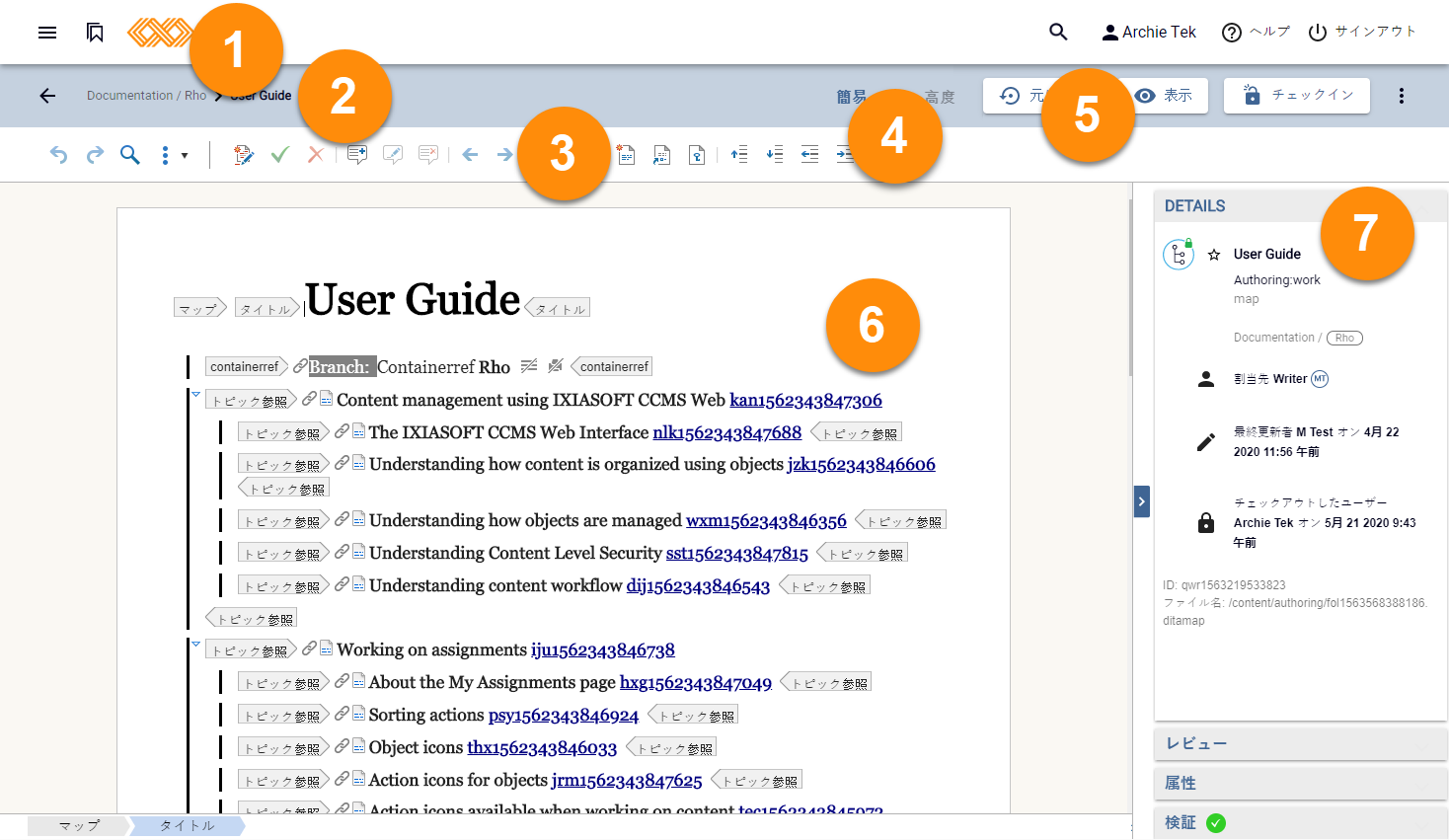Switch editor to 簡易 mode
This screenshot has width=1449, height=840.
(852, 97)
